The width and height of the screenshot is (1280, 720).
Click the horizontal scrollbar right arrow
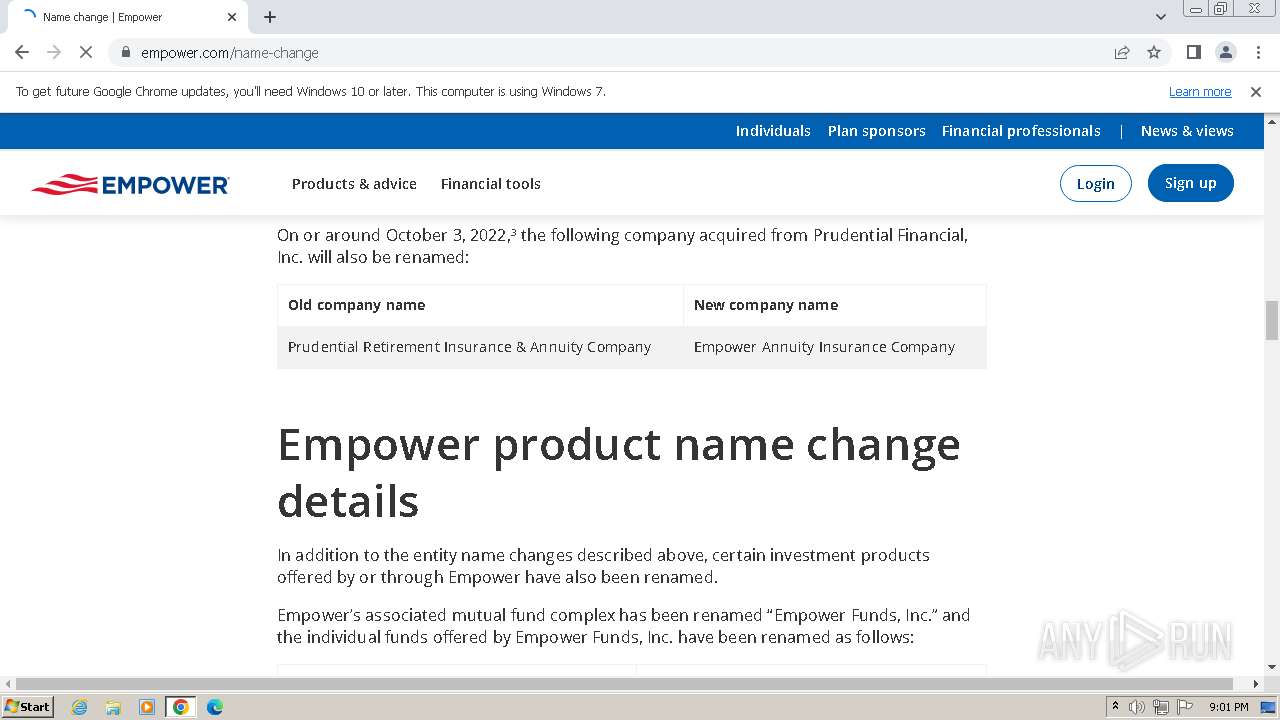click(x=1257, y=684)
